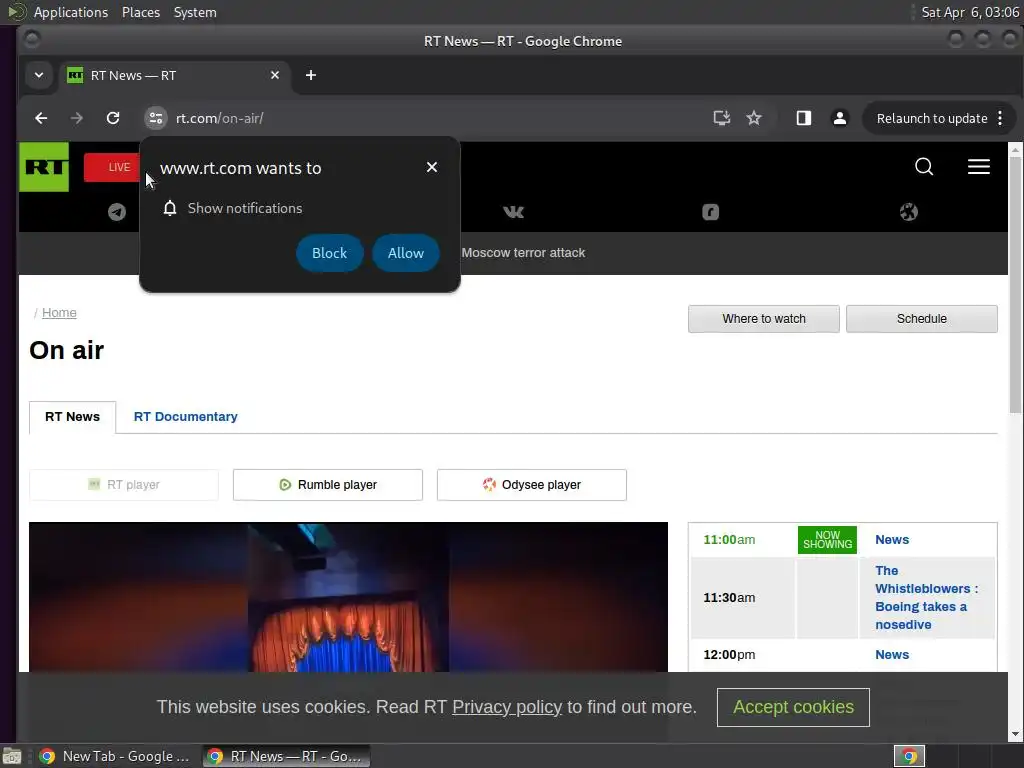Click the Chrome workspace icon in the taskbar
Image resolution: width=1024 pixels, height=768 pixels.
pyautogui.click(x=909, y=756)
